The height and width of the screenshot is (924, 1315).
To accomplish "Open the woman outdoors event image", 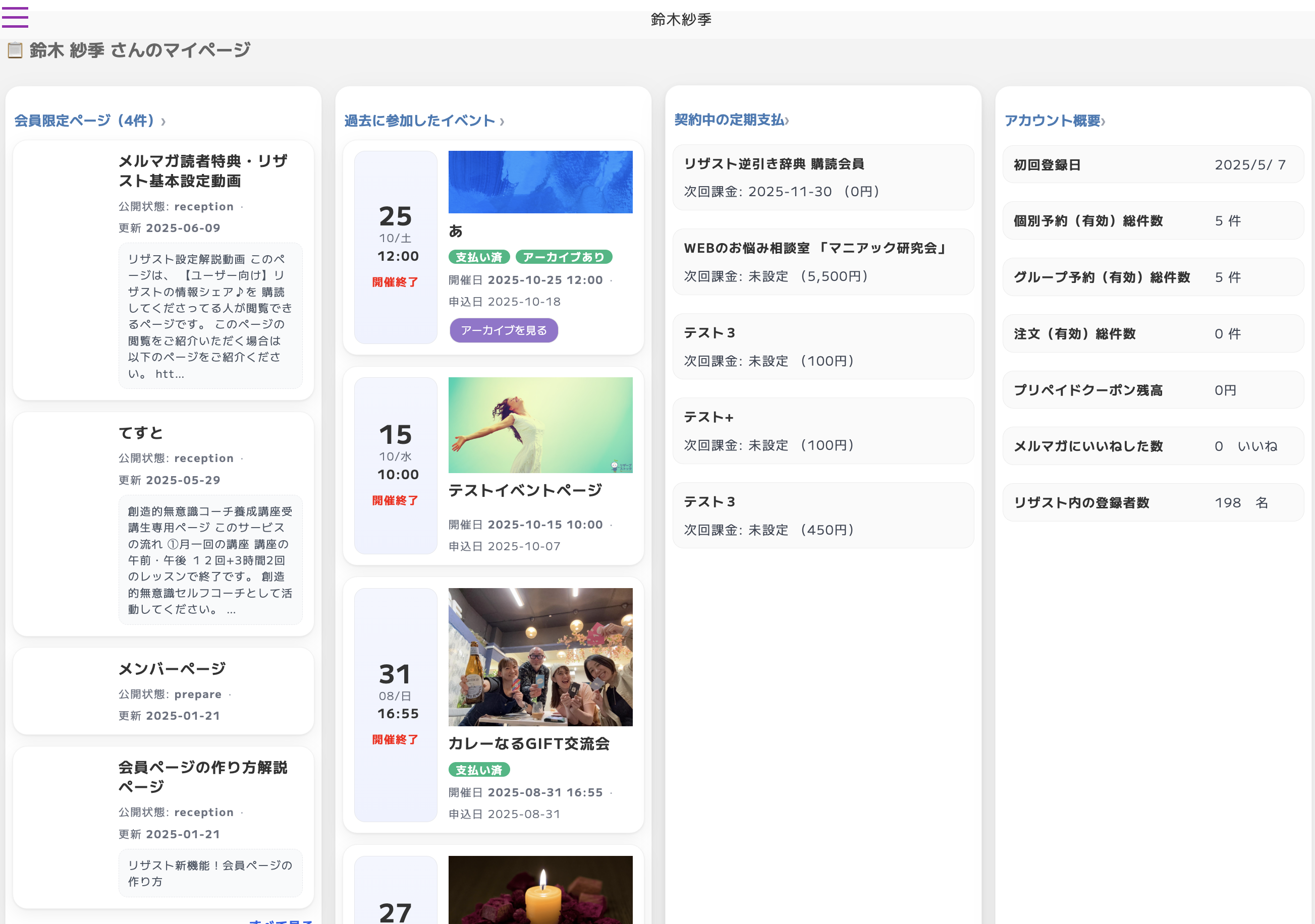I will coord(540,425).
